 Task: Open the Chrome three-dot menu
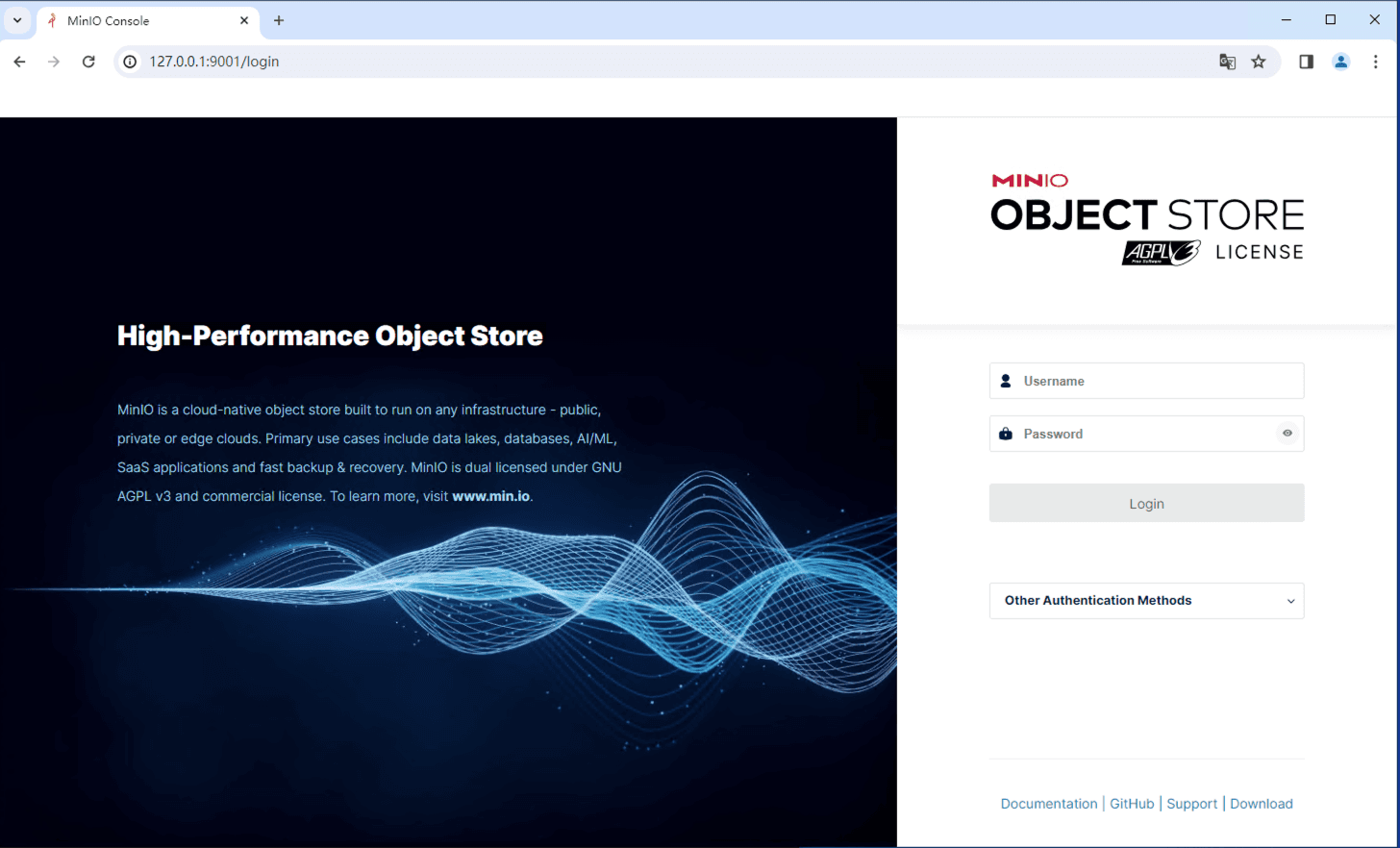tap(1375, 62)
